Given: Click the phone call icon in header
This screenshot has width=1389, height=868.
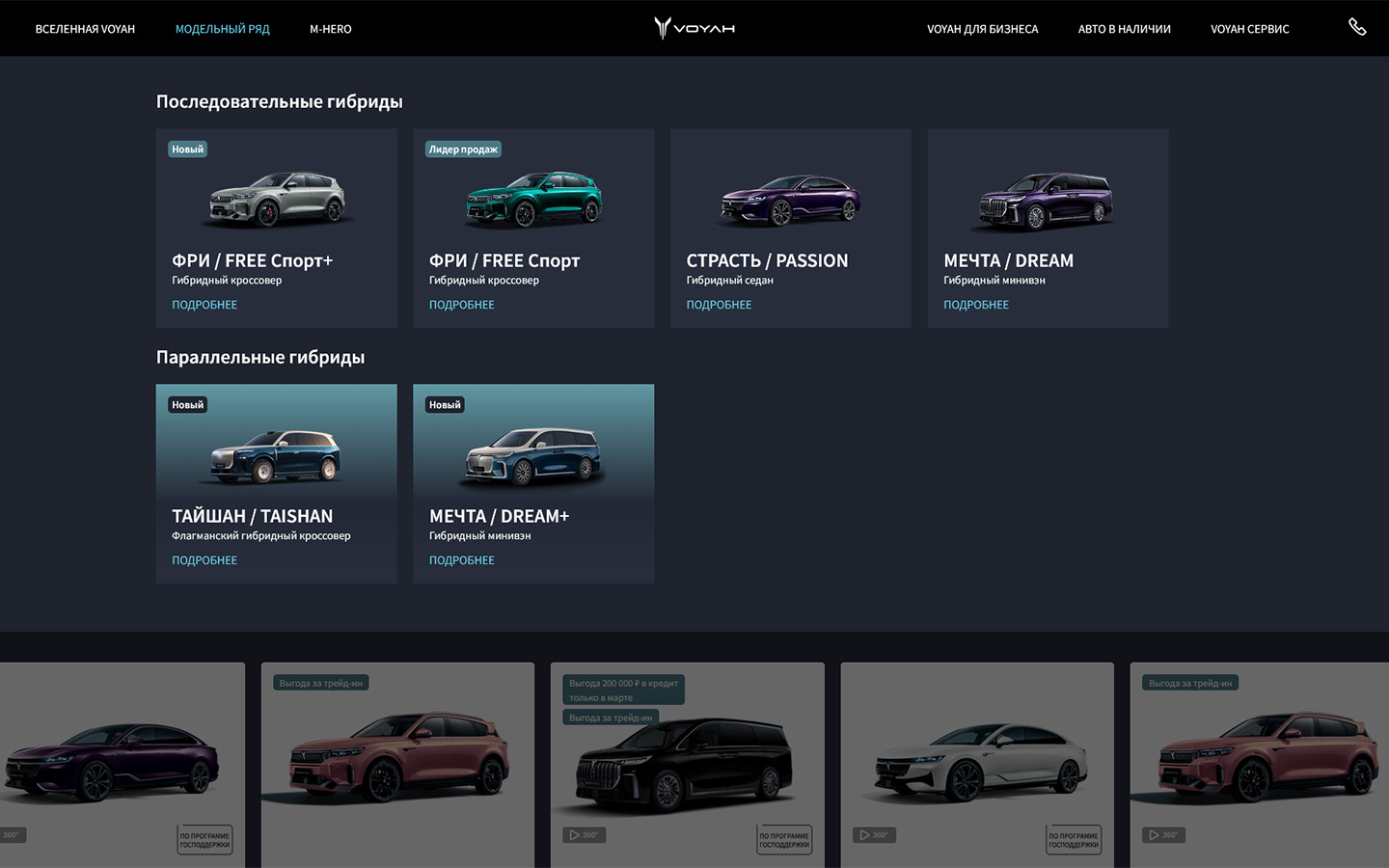Looking at the screenshot, I should pos(1357,27).
